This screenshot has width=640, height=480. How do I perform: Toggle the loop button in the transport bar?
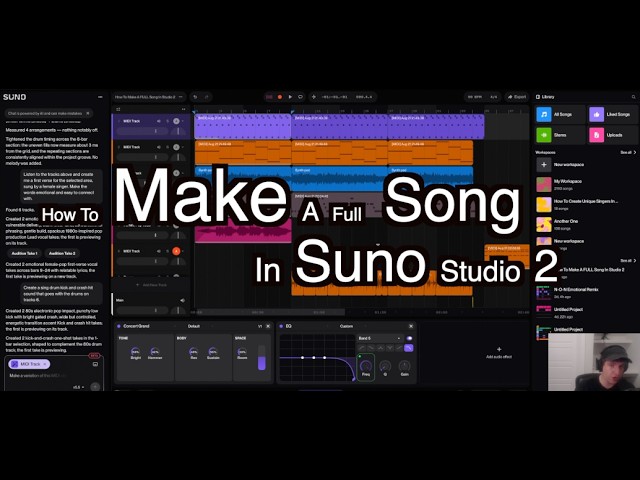(x=300, y=97)
